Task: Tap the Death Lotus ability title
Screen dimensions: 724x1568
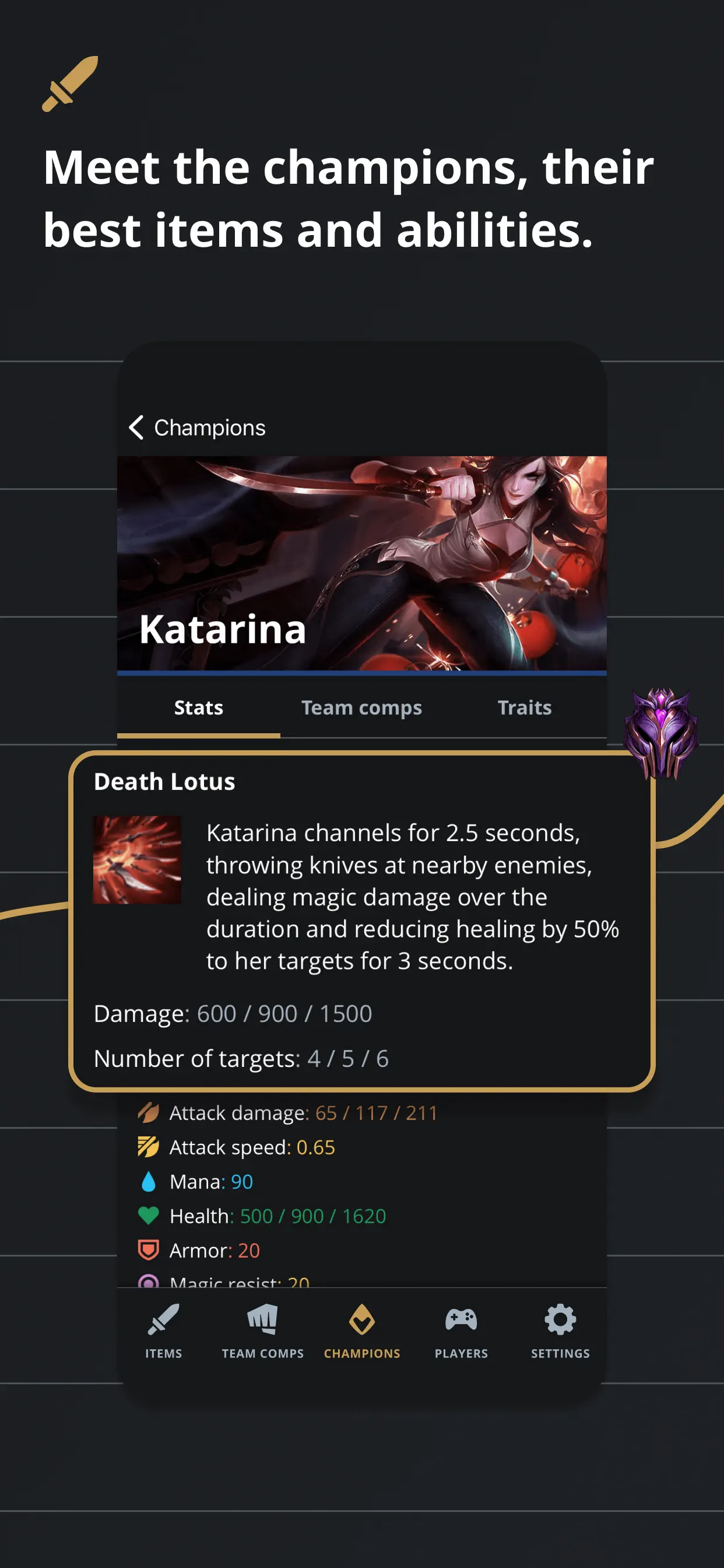Action: tap(164, 782)
